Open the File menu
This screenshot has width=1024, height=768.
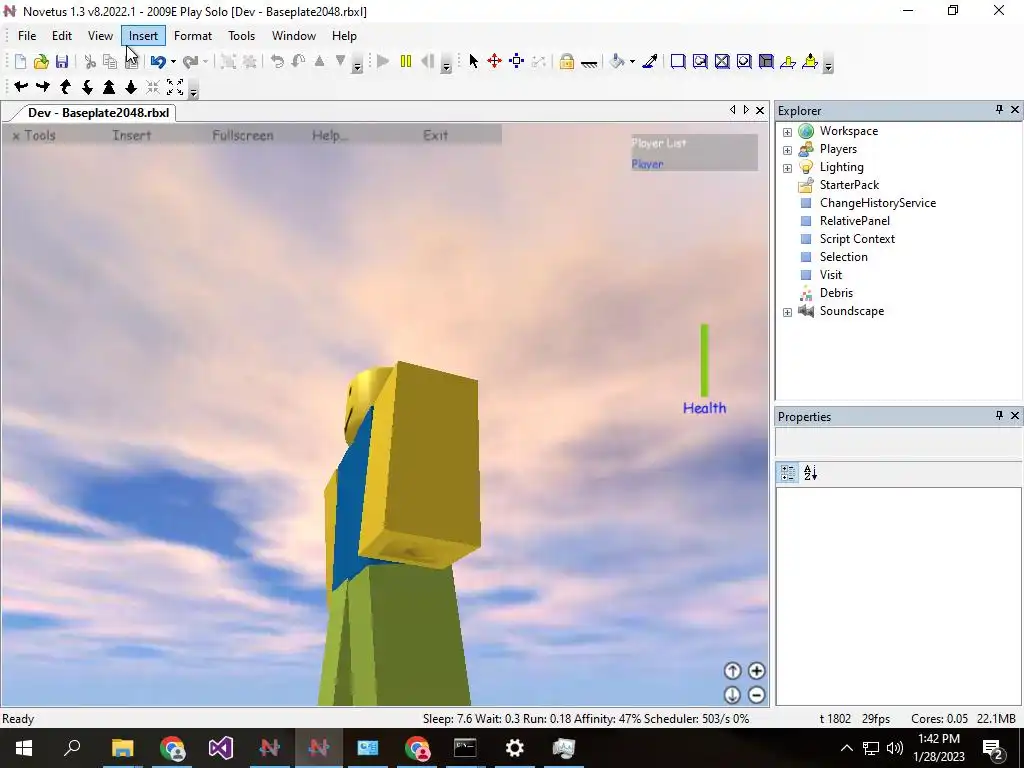click(27, 36)
